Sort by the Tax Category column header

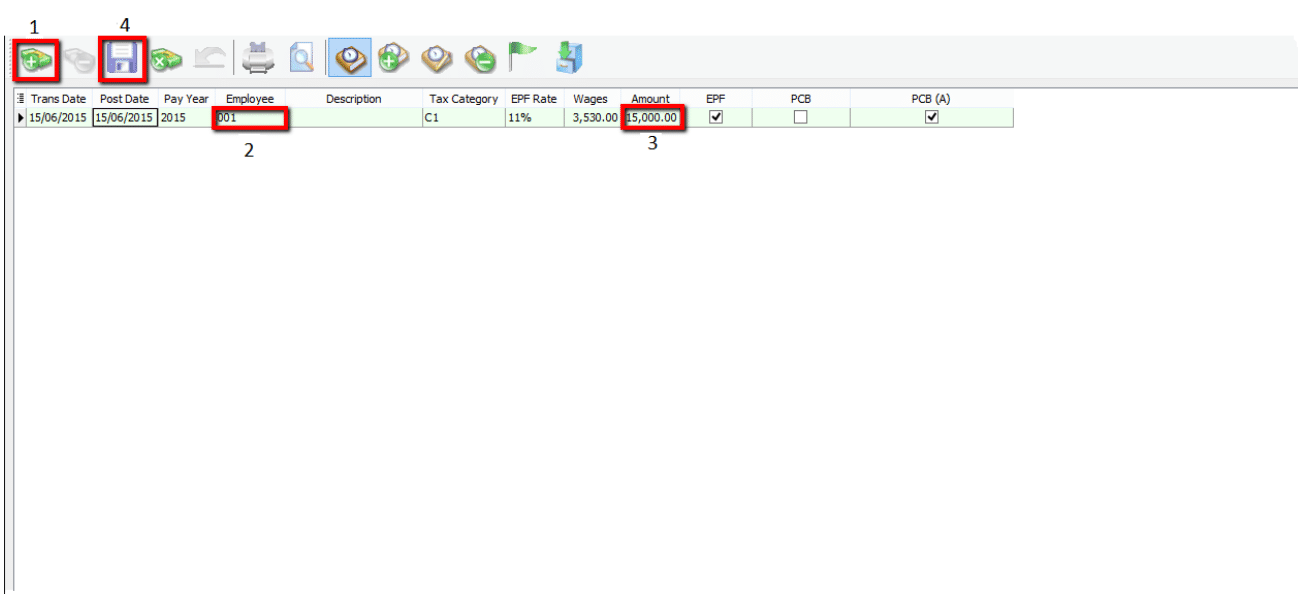(463, 99)
